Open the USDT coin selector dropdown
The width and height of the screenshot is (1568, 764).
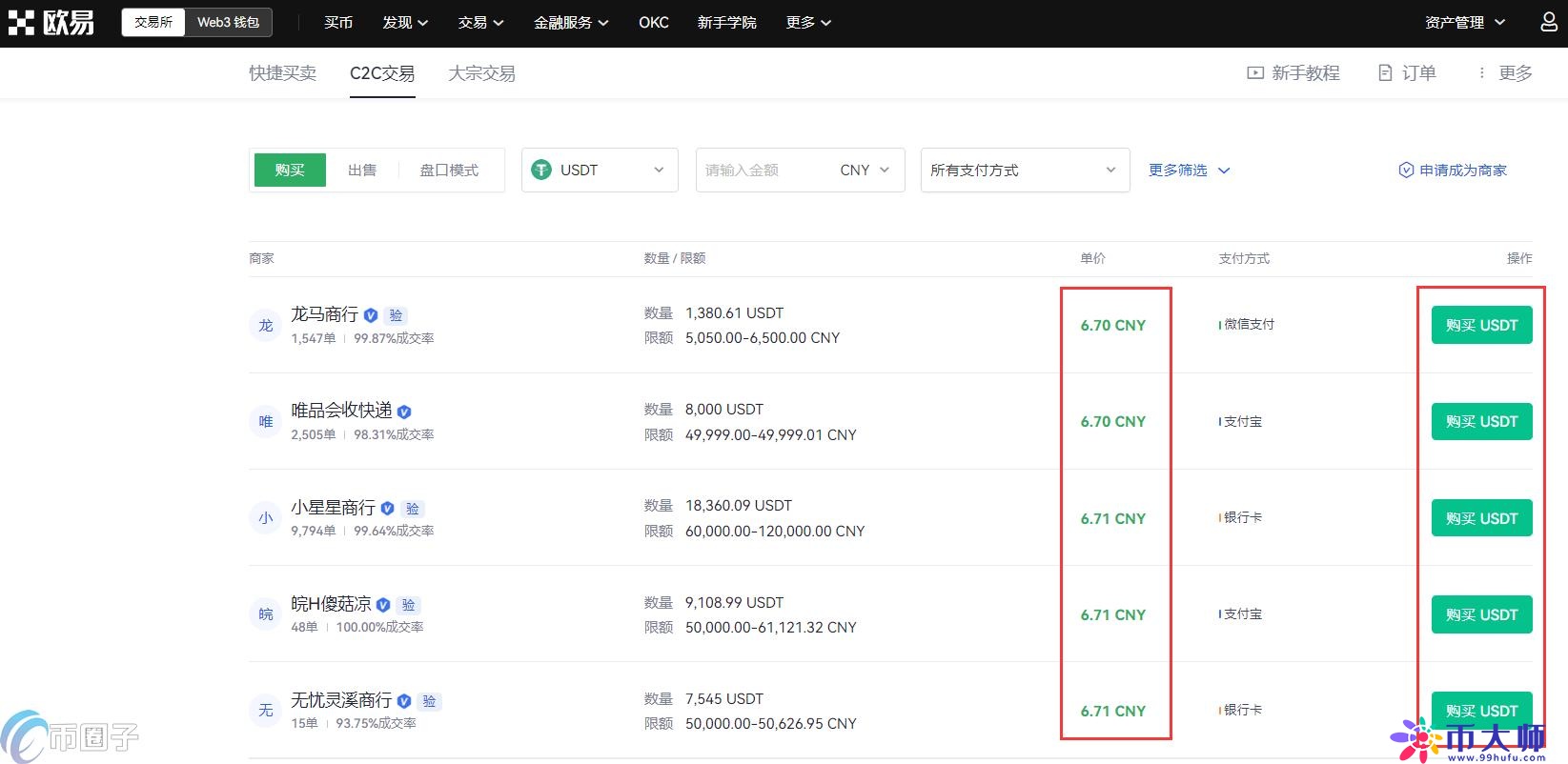600,170
